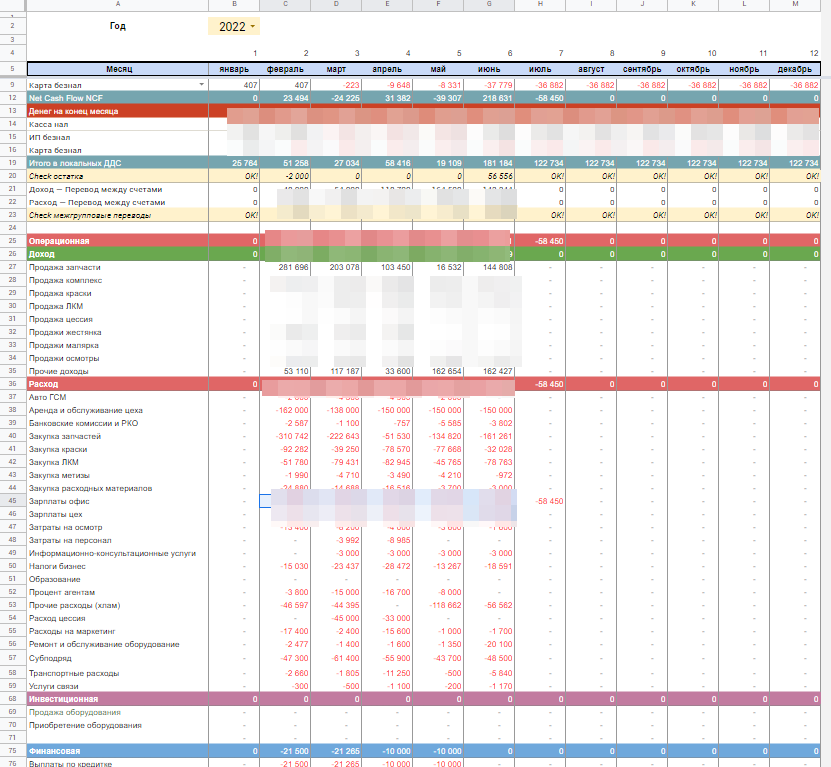Click Расходы на маркетинг row label
Screen dimensions: 831x767
[72, 631]
